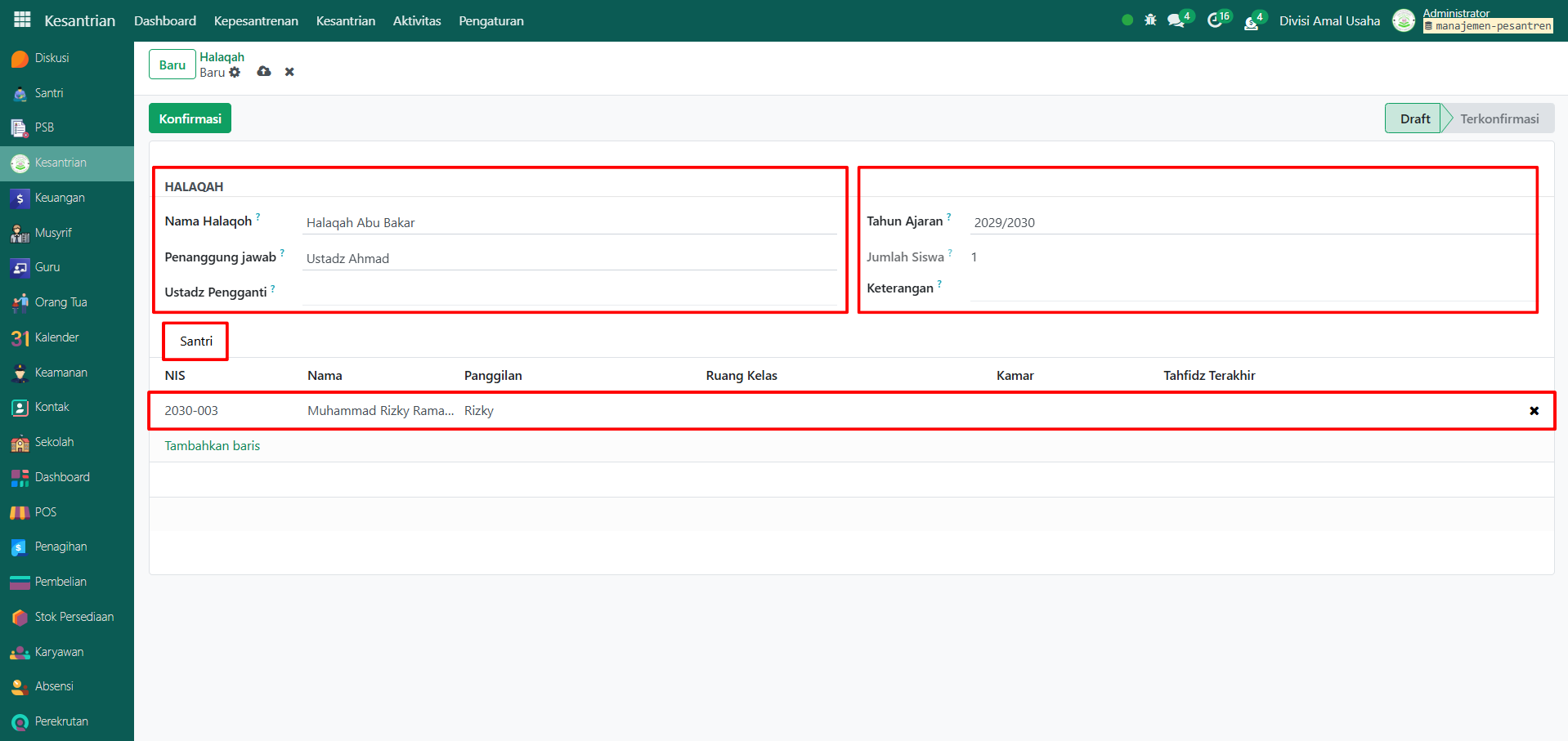The image size is (1568, 741).
Task: Click the Konfirmasi button
Action: click(190, 118)
